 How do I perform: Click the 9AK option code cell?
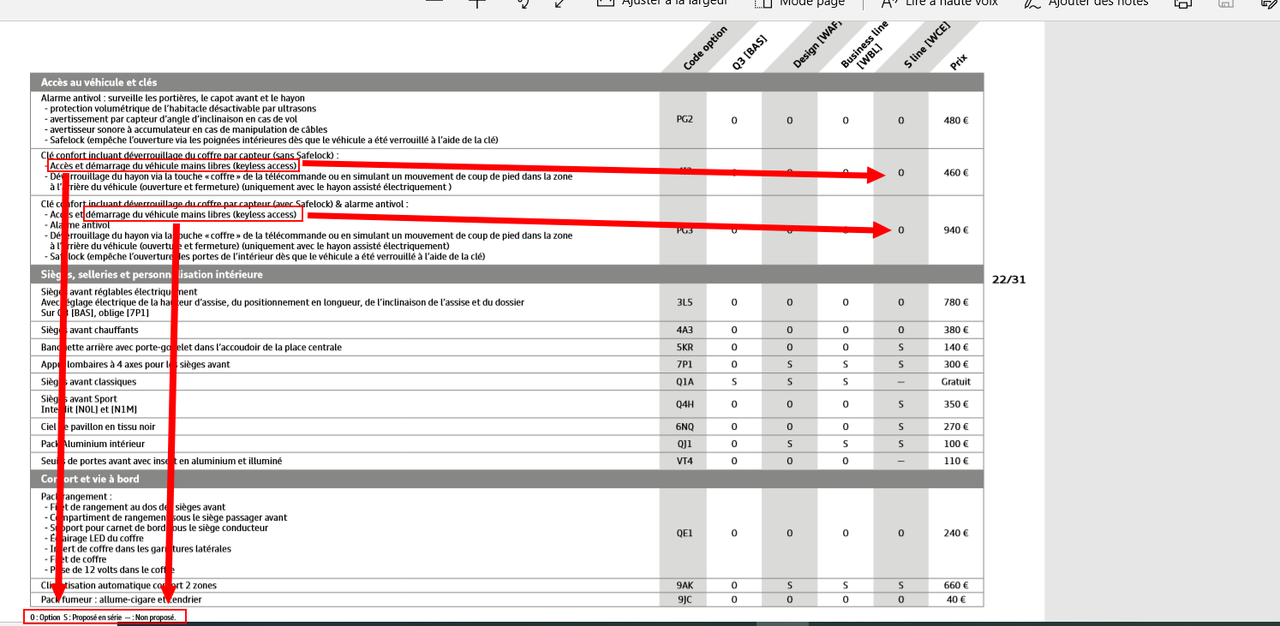click(684, 585)
